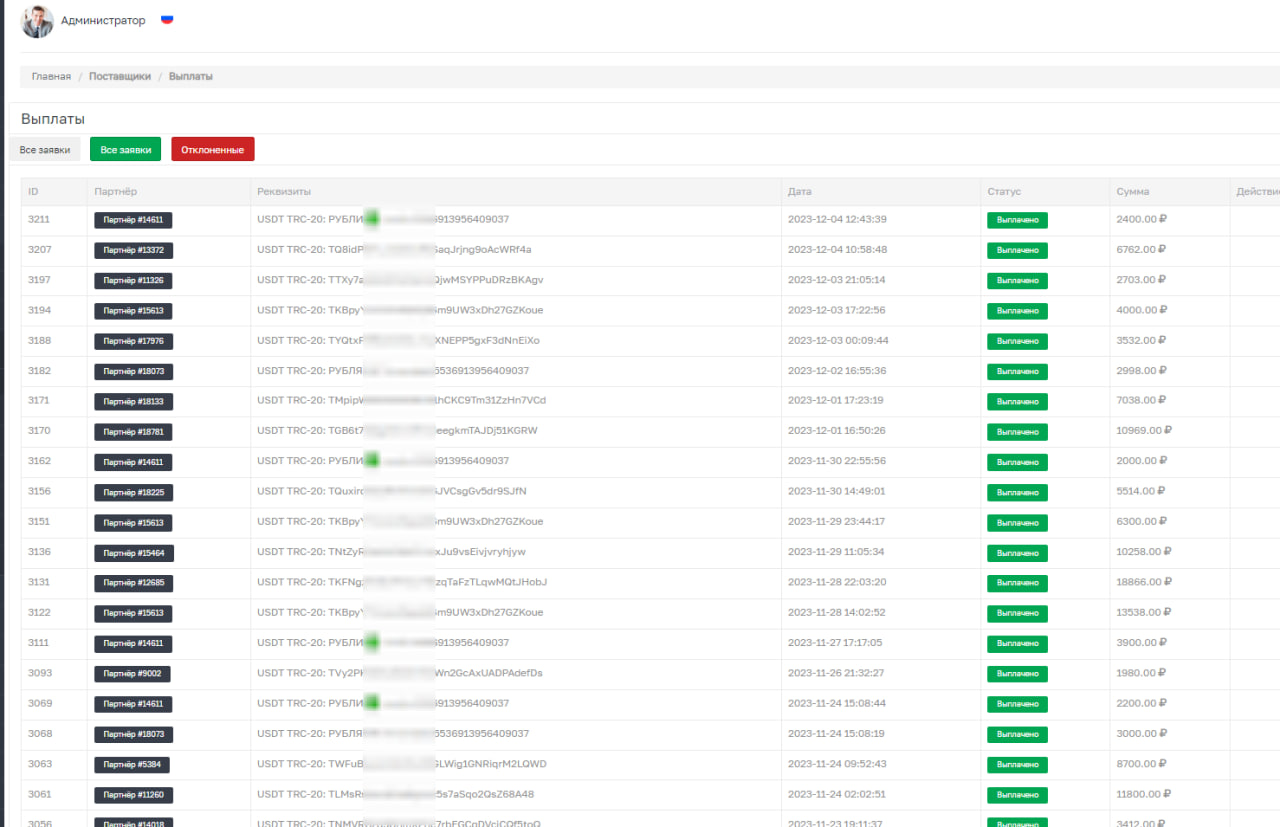Click the Сумма column header

point(1133,192)
